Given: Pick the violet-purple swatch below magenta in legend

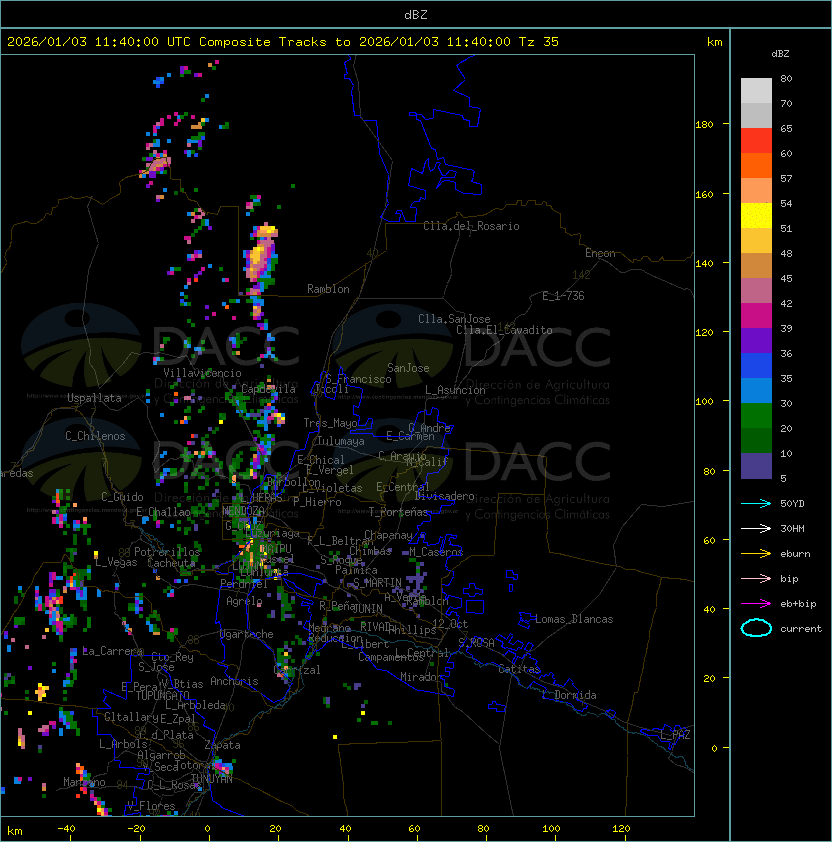Looking at the screenshot, I should [756, 340].
